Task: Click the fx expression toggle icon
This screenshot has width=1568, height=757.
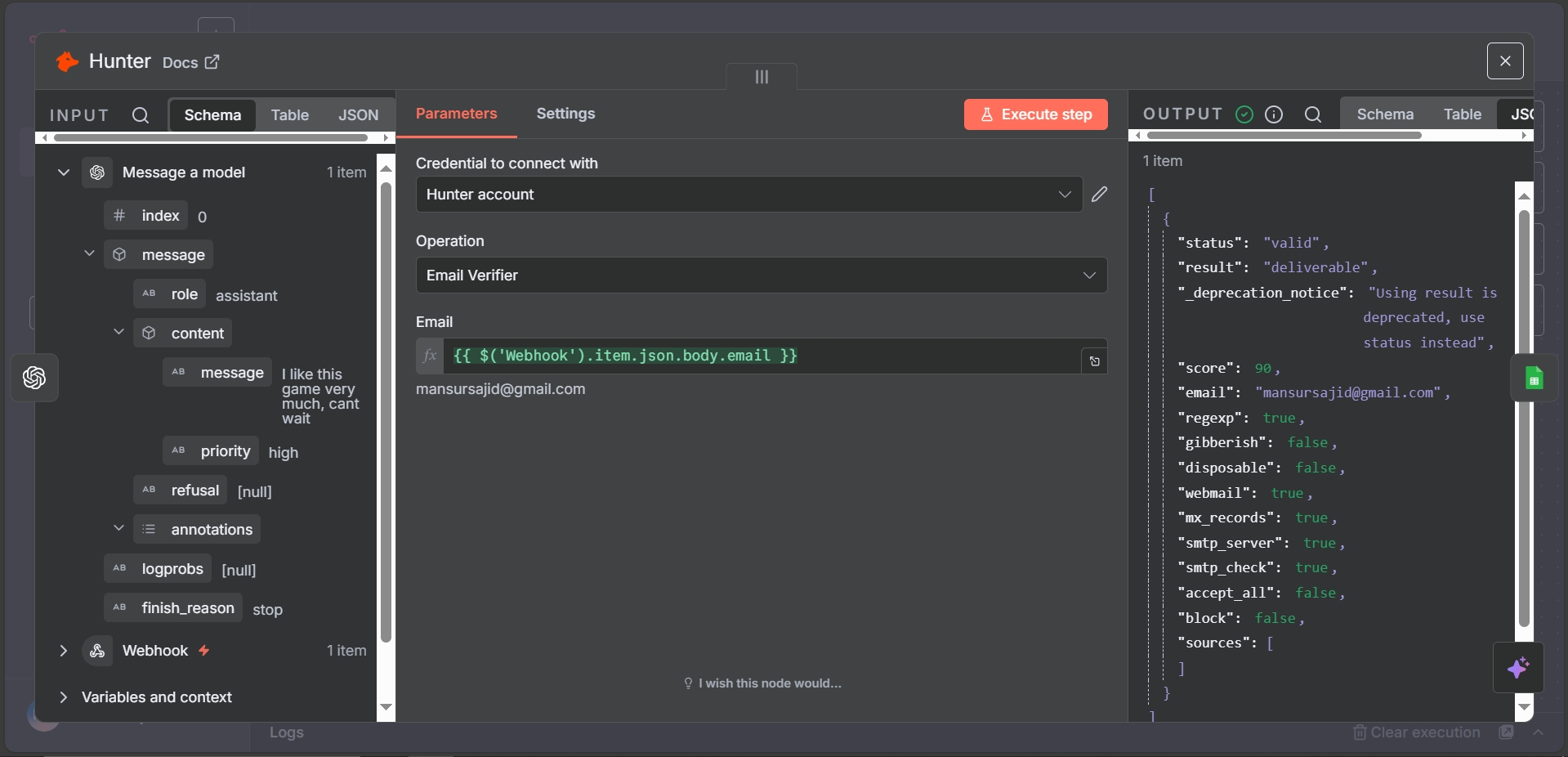Action: 430,356
